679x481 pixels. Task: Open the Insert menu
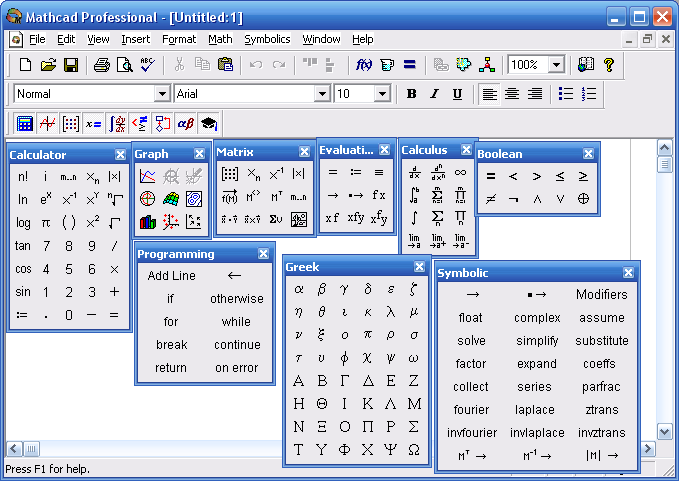click(x=136, y=39)
